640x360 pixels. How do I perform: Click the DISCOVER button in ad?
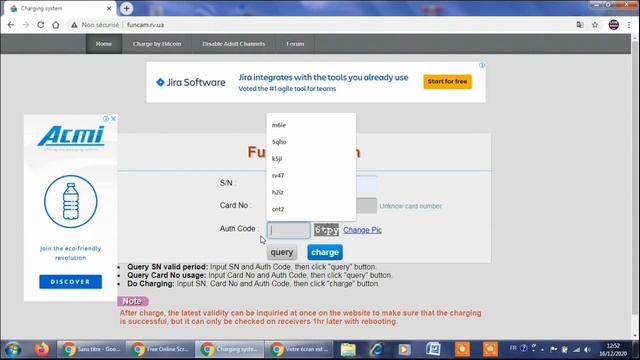[x=70, y=282]
